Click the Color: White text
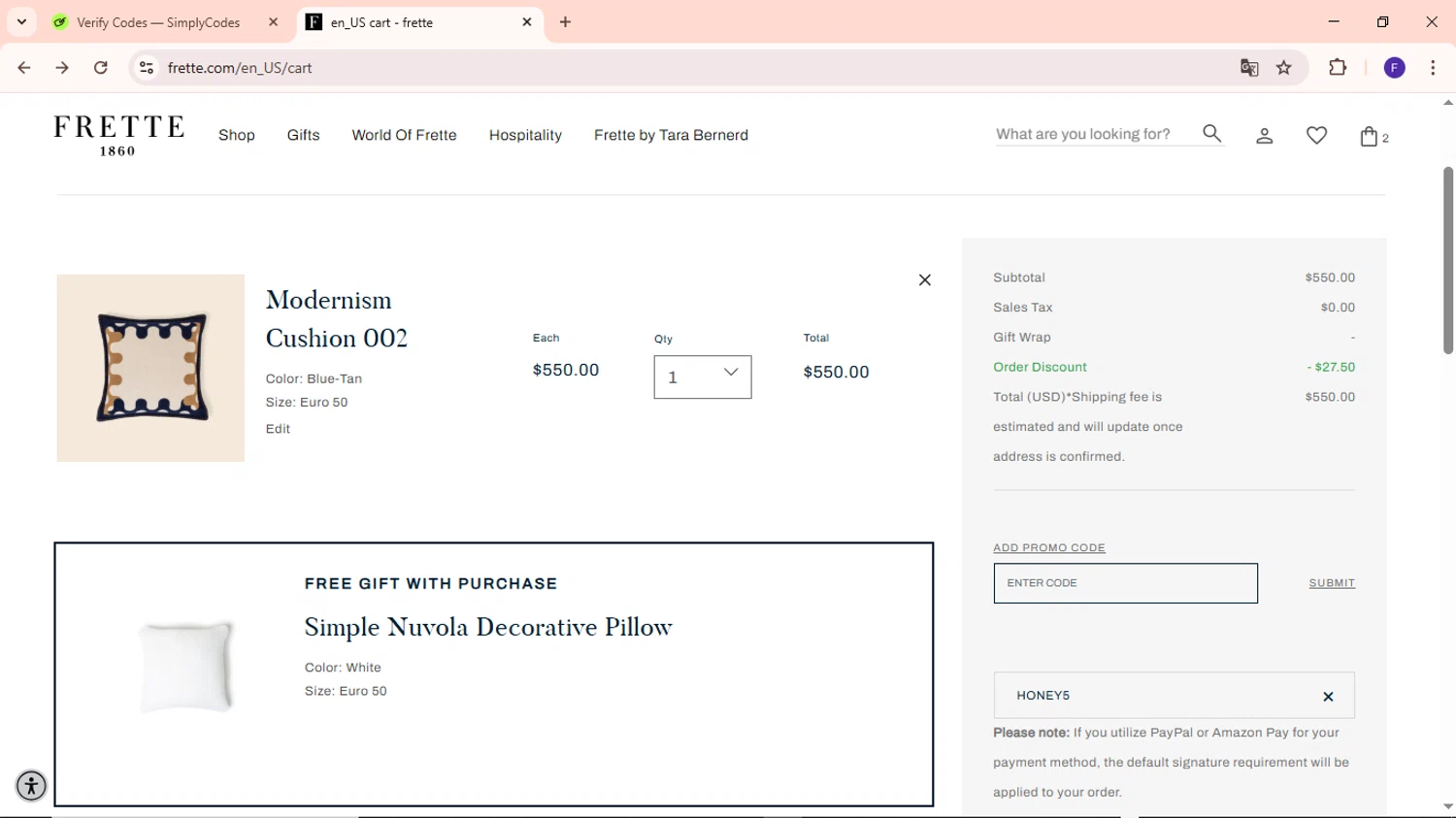 tap(343, 668)
